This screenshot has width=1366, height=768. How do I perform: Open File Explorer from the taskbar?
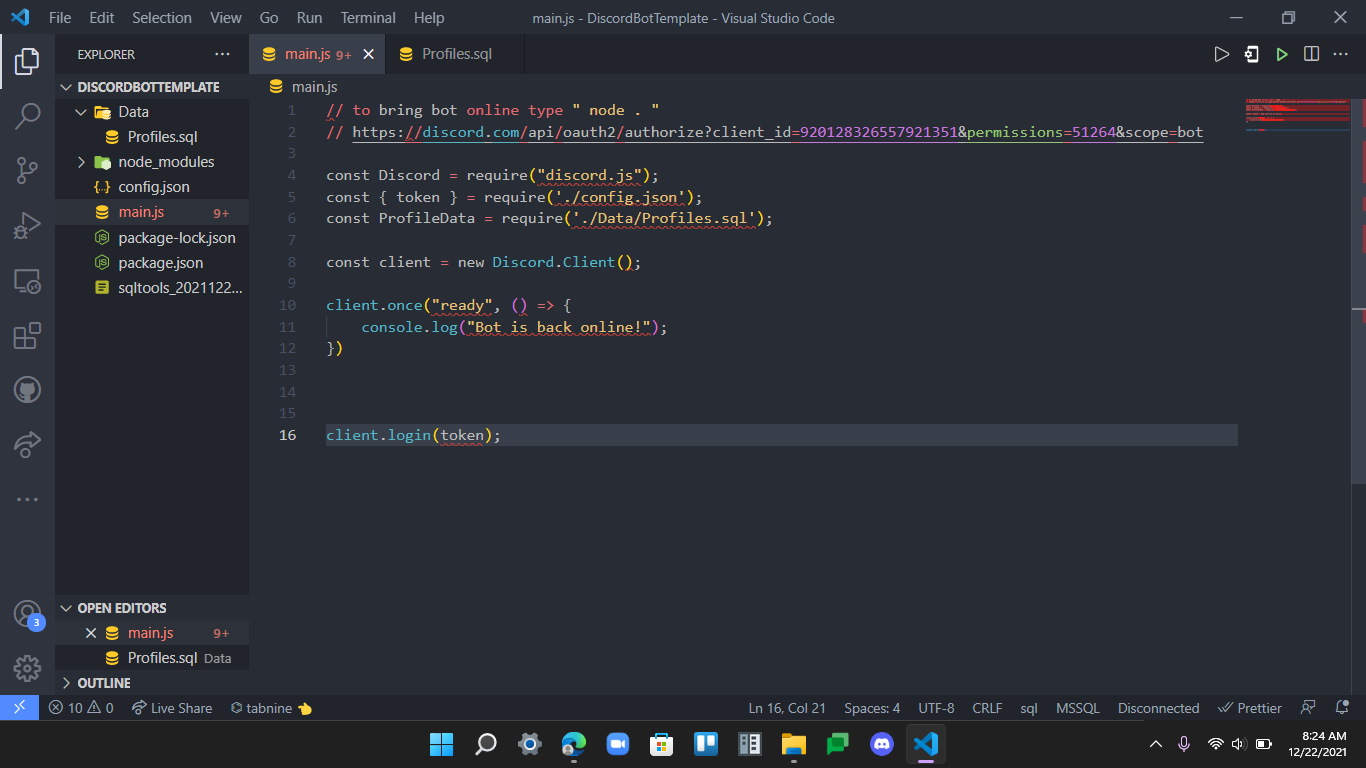(x=793, y=744)
